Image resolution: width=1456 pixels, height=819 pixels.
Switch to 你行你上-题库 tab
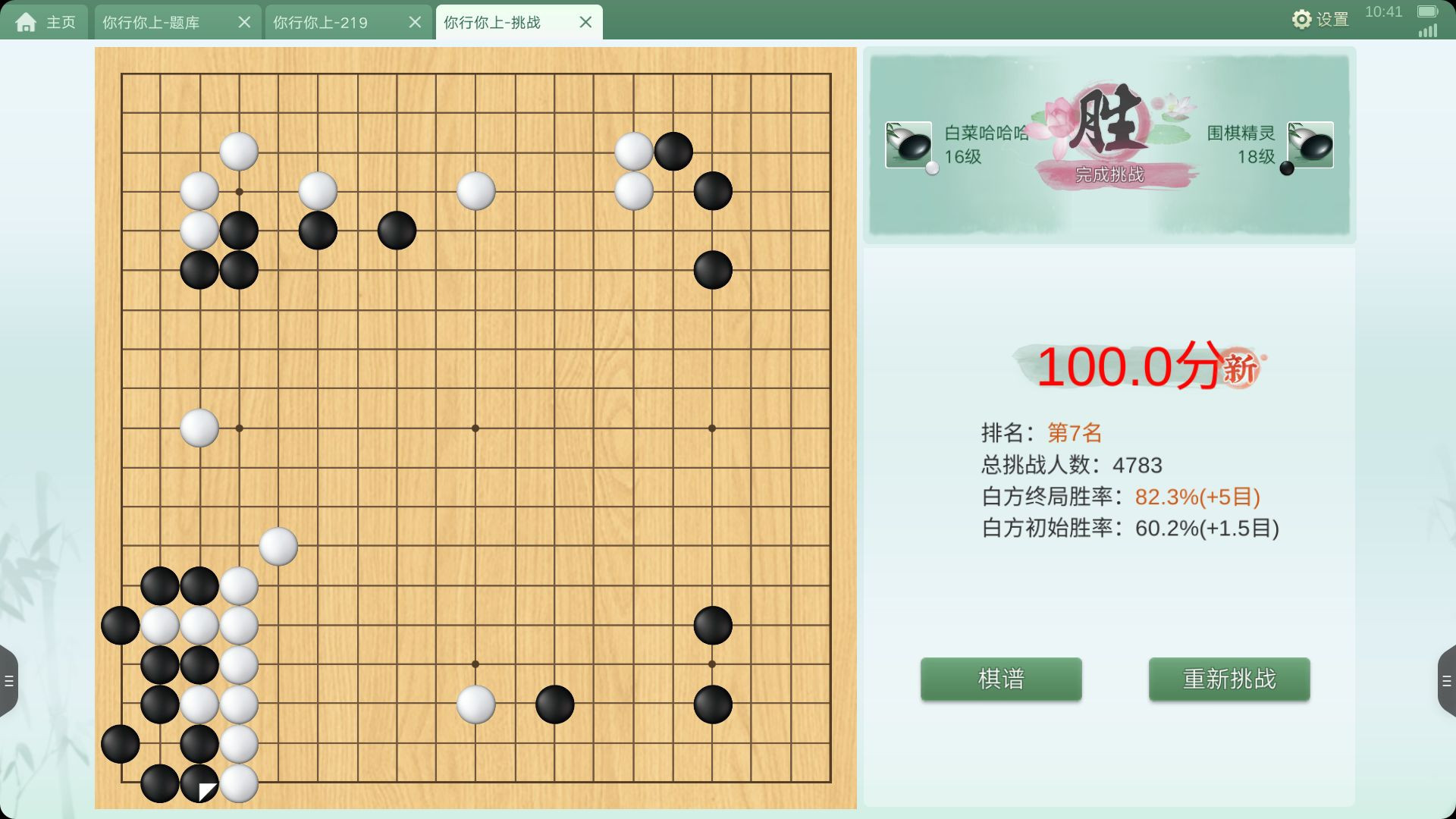[x=151, y=23]
